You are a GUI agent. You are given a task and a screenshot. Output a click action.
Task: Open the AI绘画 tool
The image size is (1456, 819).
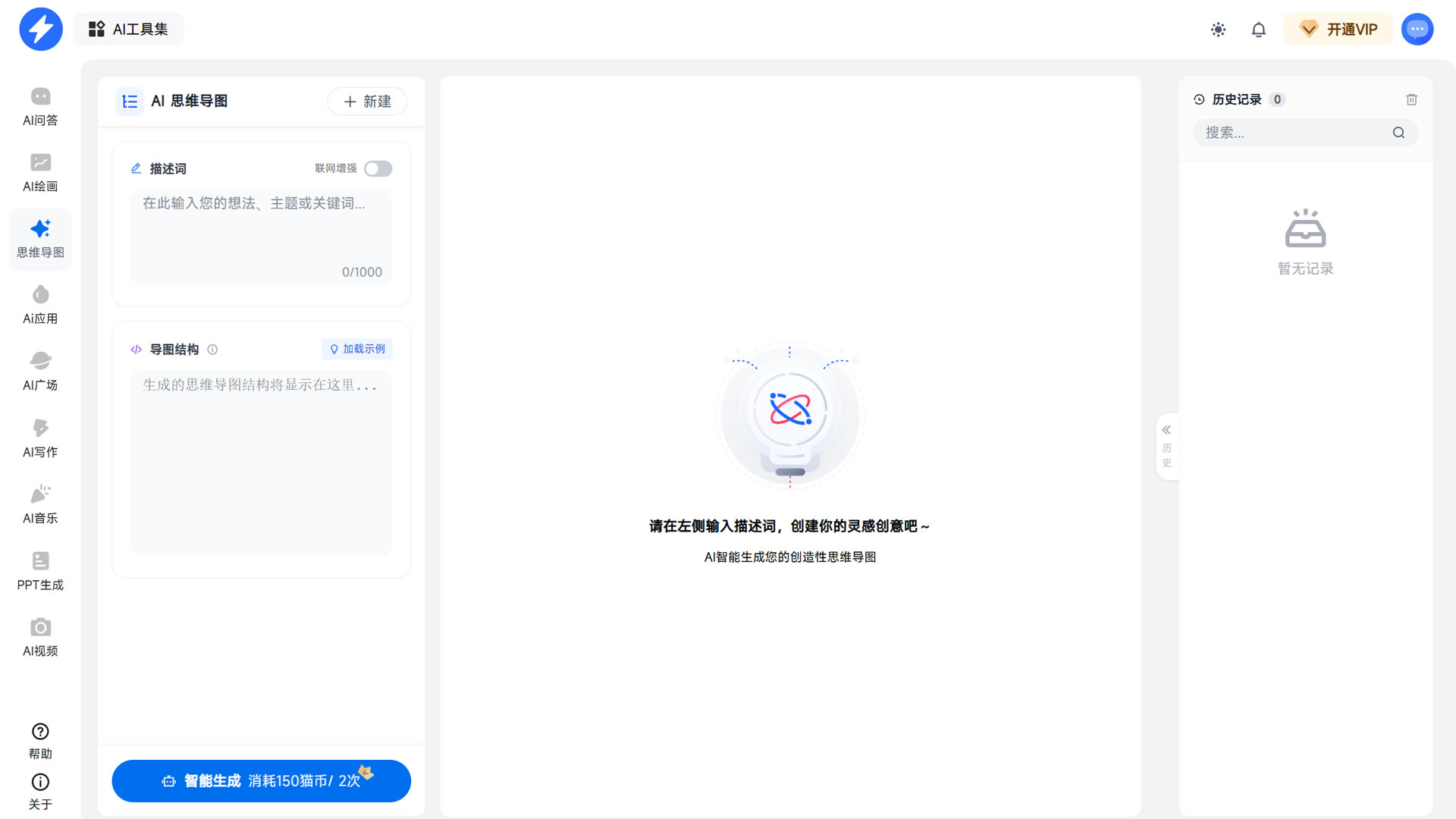coord(40,171)
